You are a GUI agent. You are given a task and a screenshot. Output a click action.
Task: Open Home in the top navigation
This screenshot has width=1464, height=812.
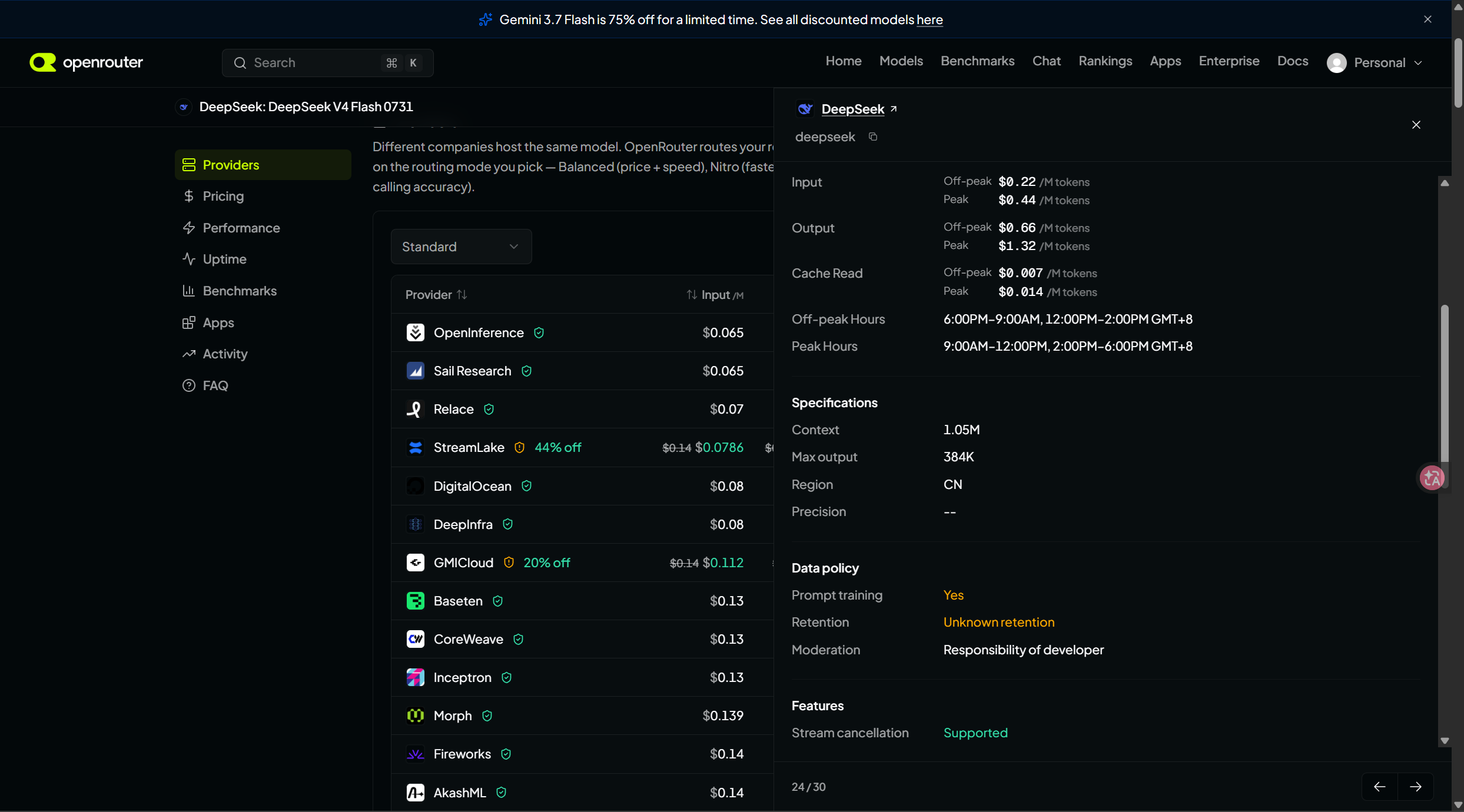click(844, 61)
